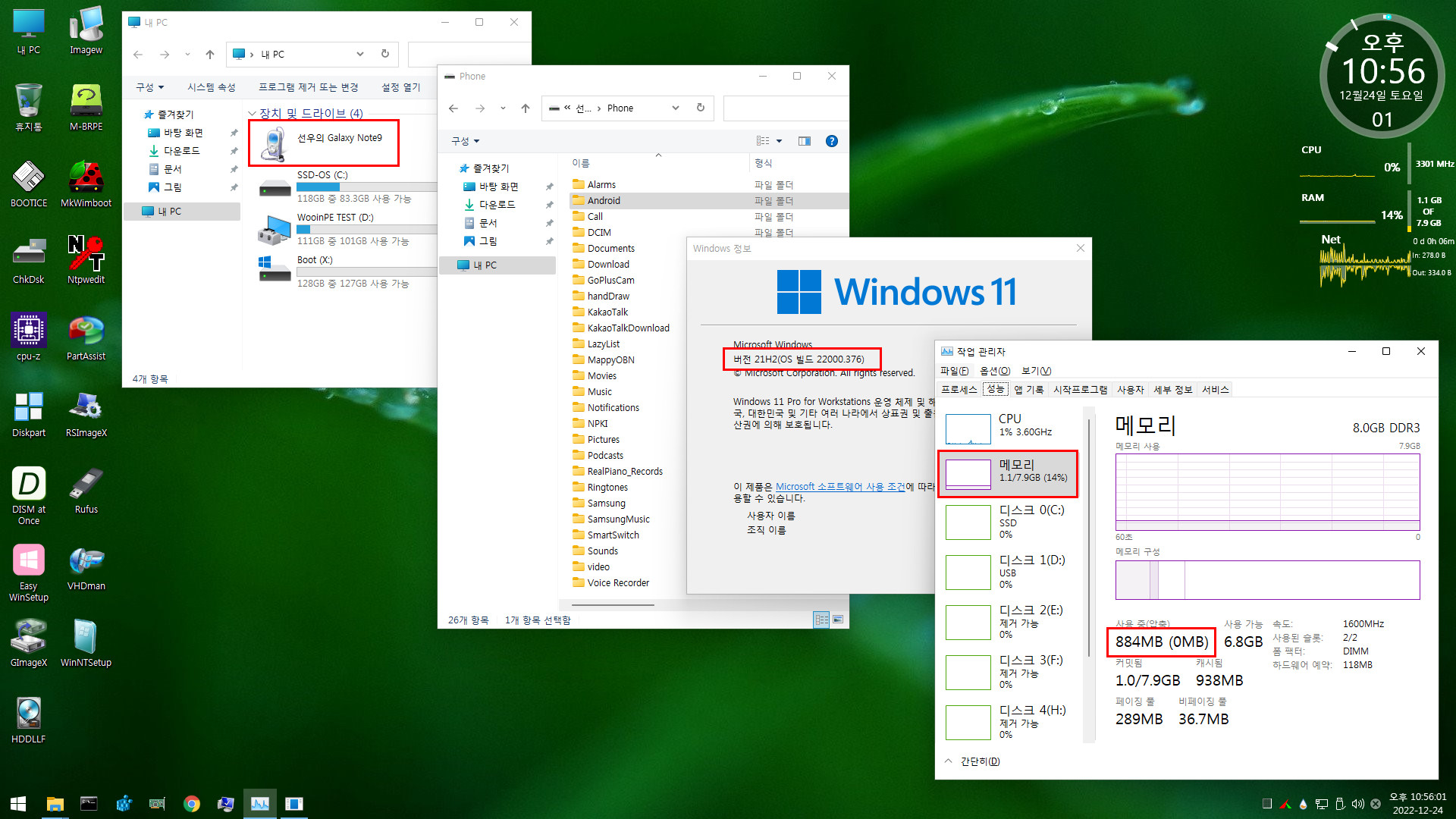Open the MkWimboot ladybug icon
This screenshot has height=819, width=1456.
click(x=86, y=183)
